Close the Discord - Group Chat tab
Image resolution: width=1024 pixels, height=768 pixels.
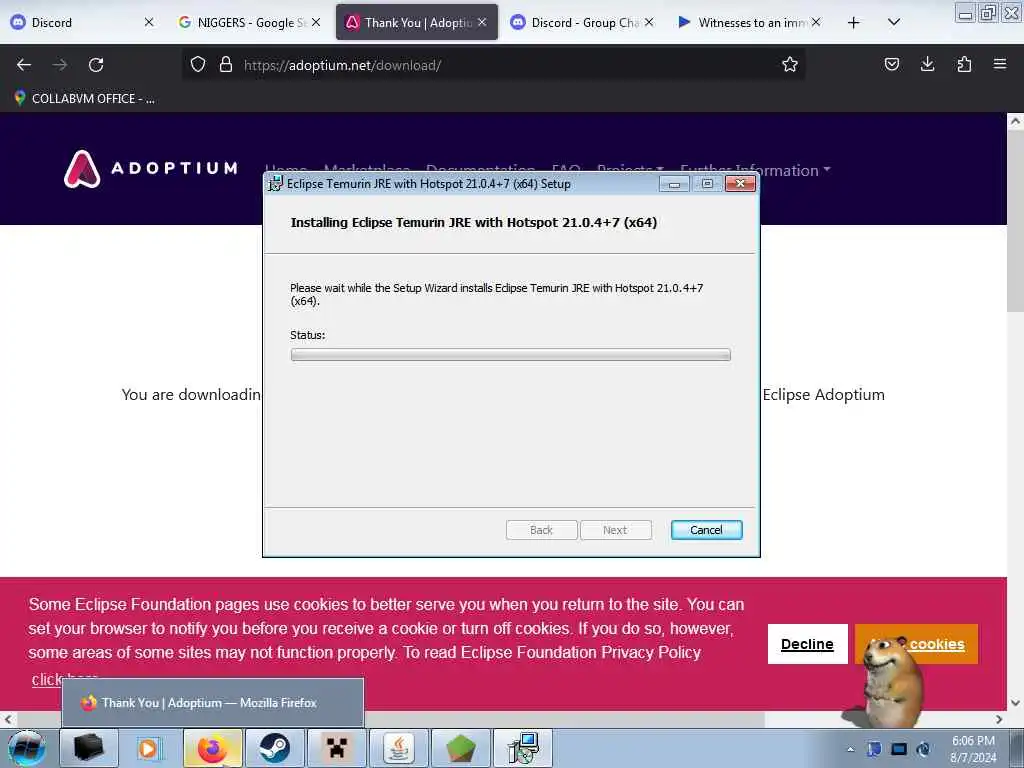click(648, 22)
